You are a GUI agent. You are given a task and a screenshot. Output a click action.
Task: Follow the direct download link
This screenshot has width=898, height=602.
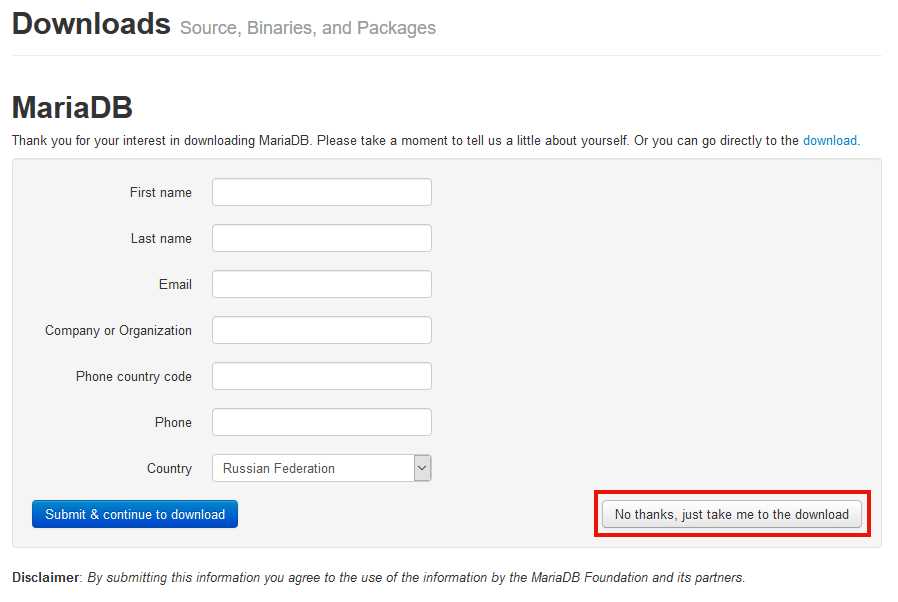click(x=829, y=141)
